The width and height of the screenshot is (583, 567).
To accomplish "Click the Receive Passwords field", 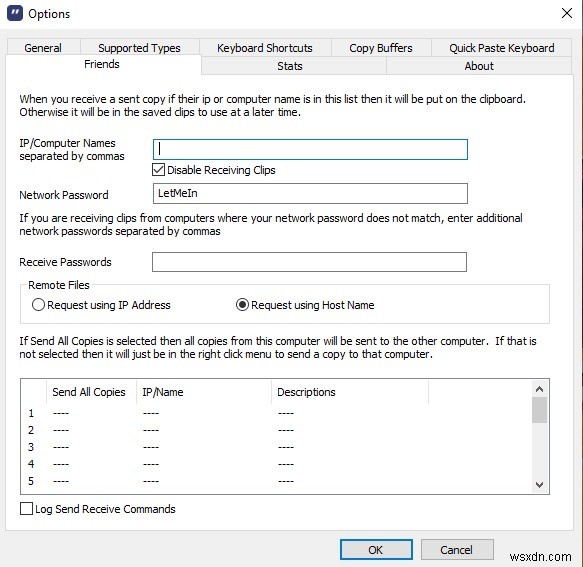I will [309, 262].
